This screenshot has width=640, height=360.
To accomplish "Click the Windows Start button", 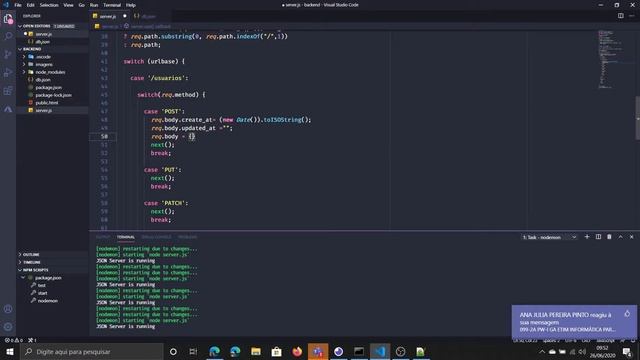I will (10, 351).
